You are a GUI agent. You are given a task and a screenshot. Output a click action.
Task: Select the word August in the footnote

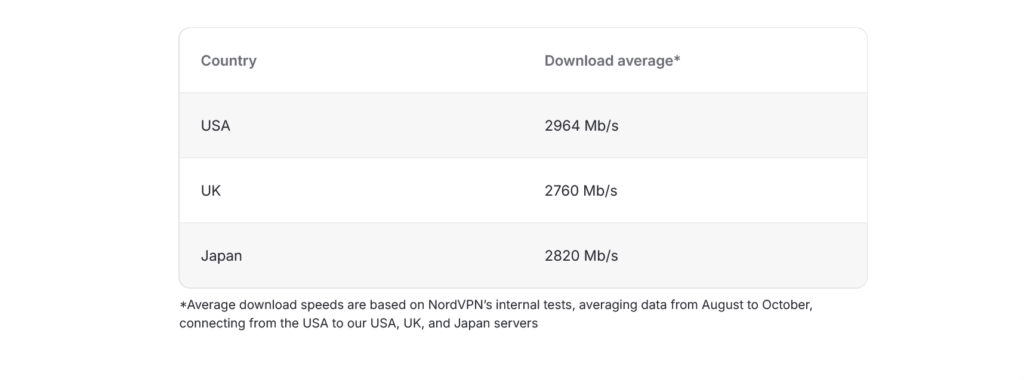723,306
